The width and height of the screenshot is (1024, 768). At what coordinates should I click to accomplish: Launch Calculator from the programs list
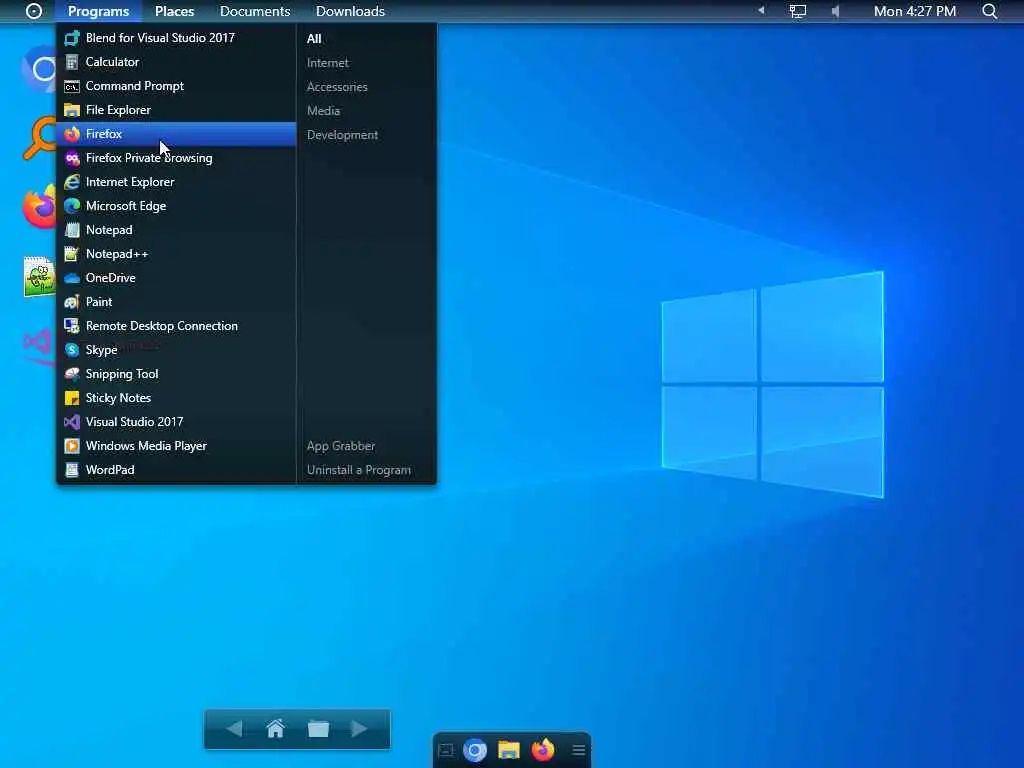[176, 62]
